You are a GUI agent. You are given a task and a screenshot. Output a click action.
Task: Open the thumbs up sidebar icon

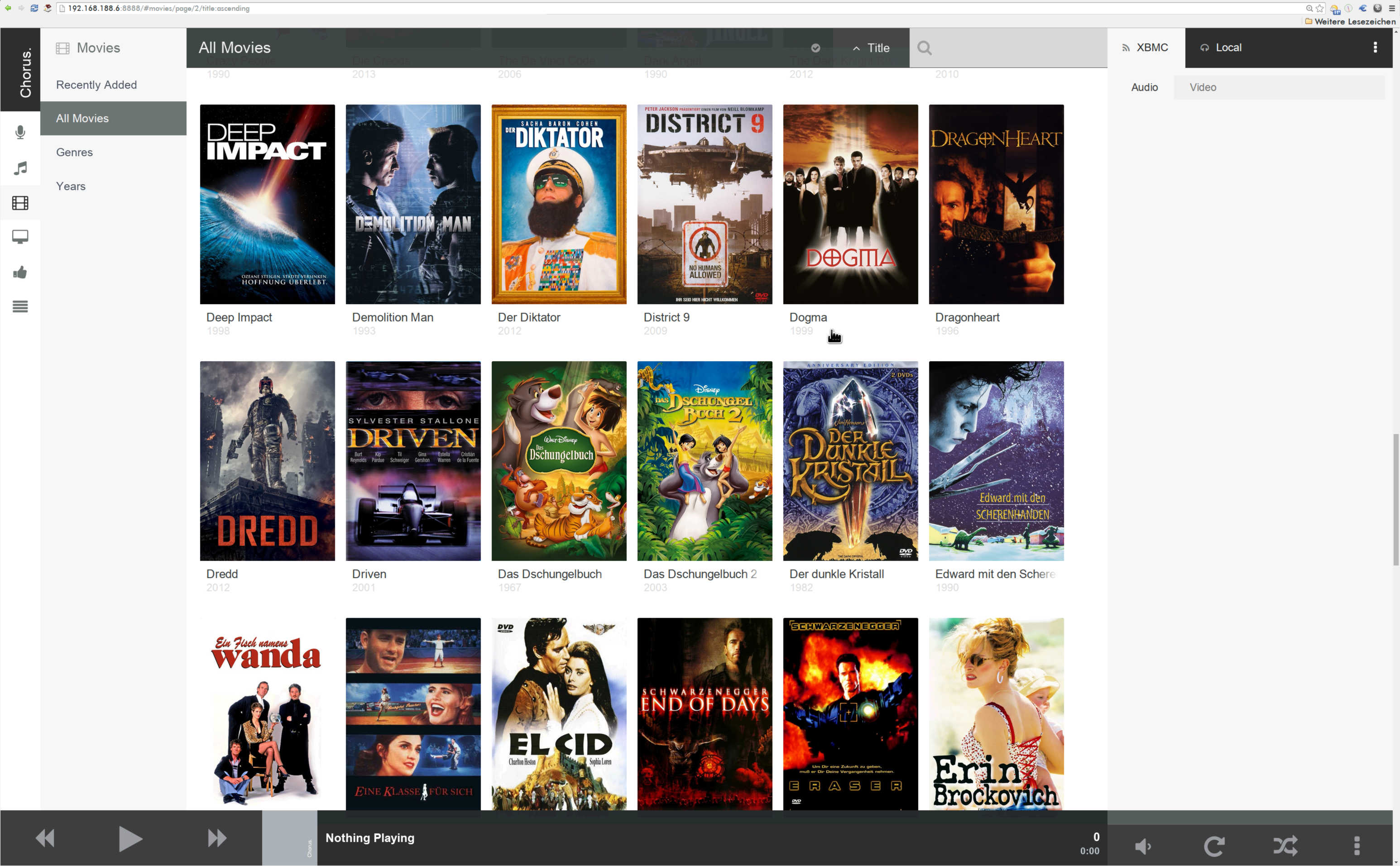(20, 272)
